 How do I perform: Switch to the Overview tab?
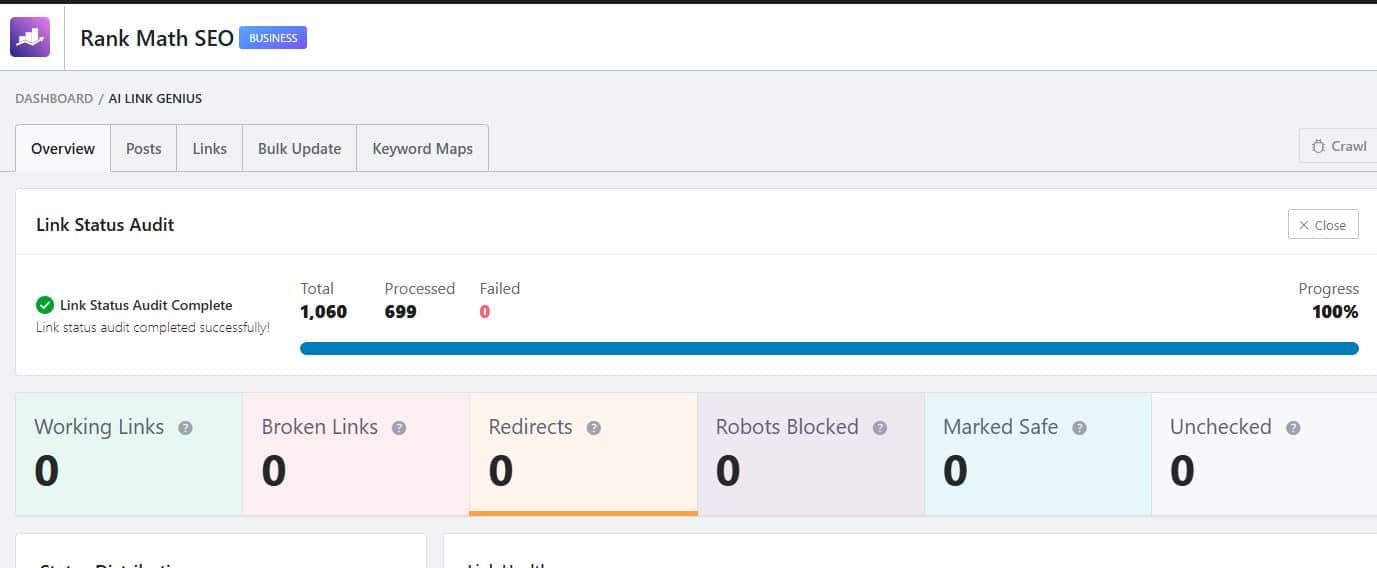pos(63,148)
